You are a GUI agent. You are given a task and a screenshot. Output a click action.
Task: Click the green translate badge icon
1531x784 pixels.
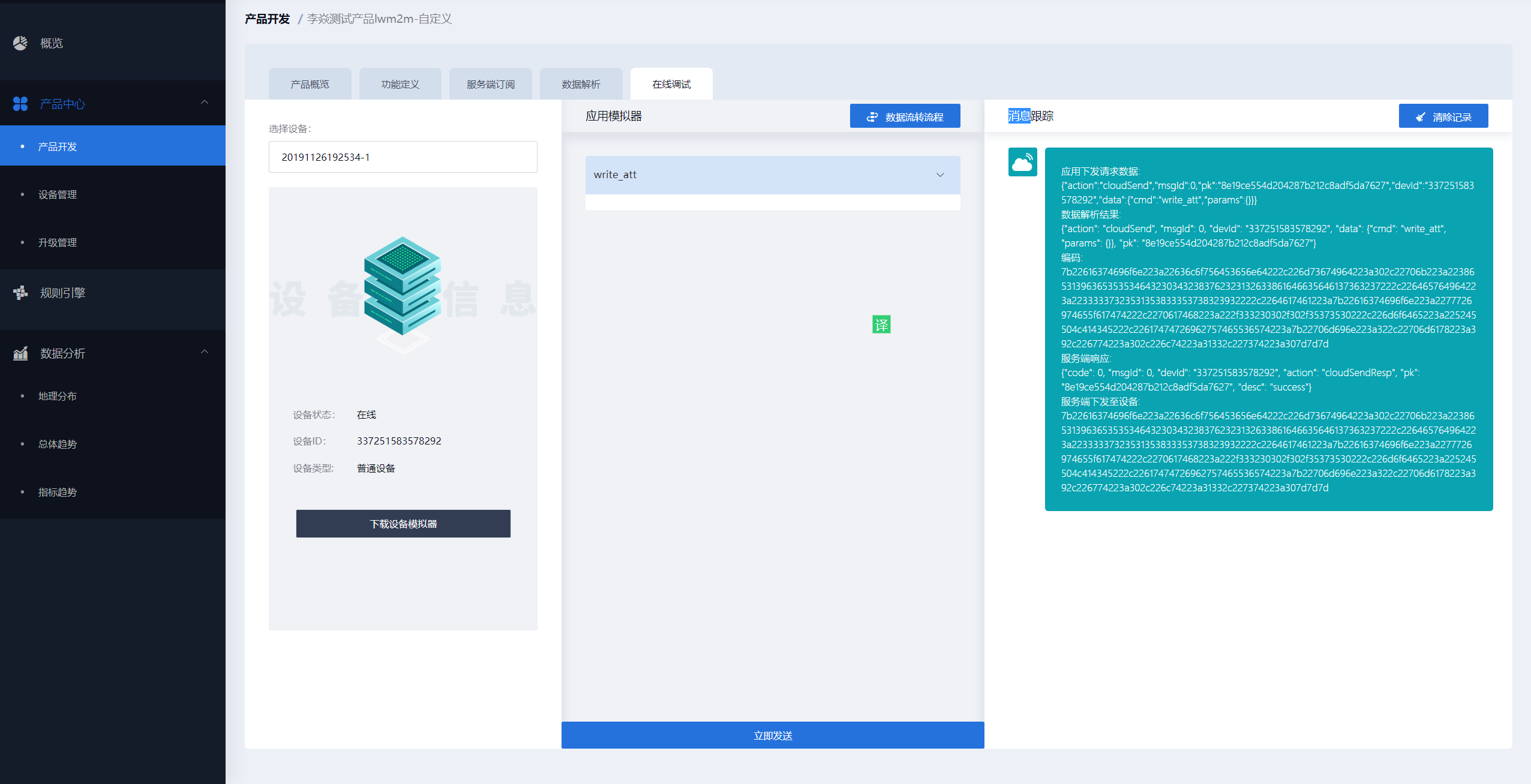click(x=881, y=325)
